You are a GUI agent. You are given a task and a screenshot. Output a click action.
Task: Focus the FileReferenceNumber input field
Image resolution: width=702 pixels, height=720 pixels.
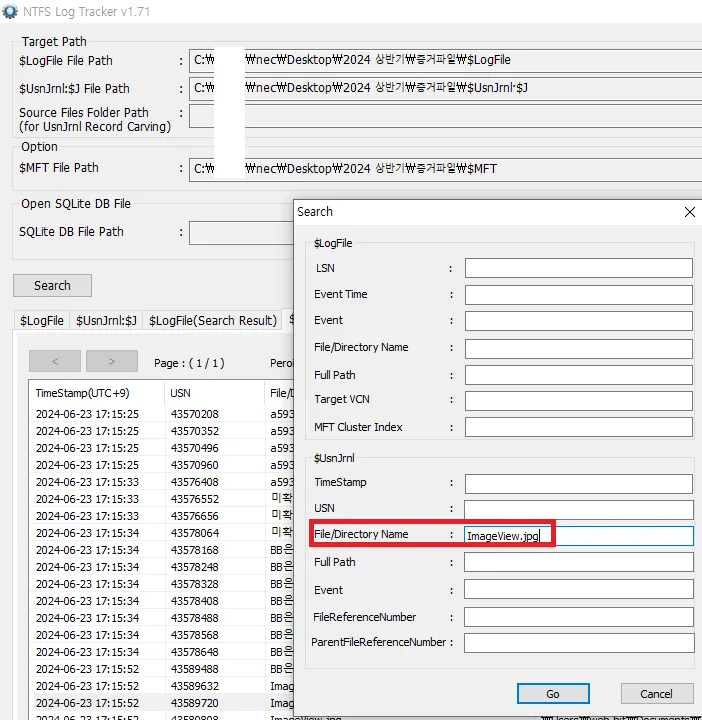click(x=578, y=617)
